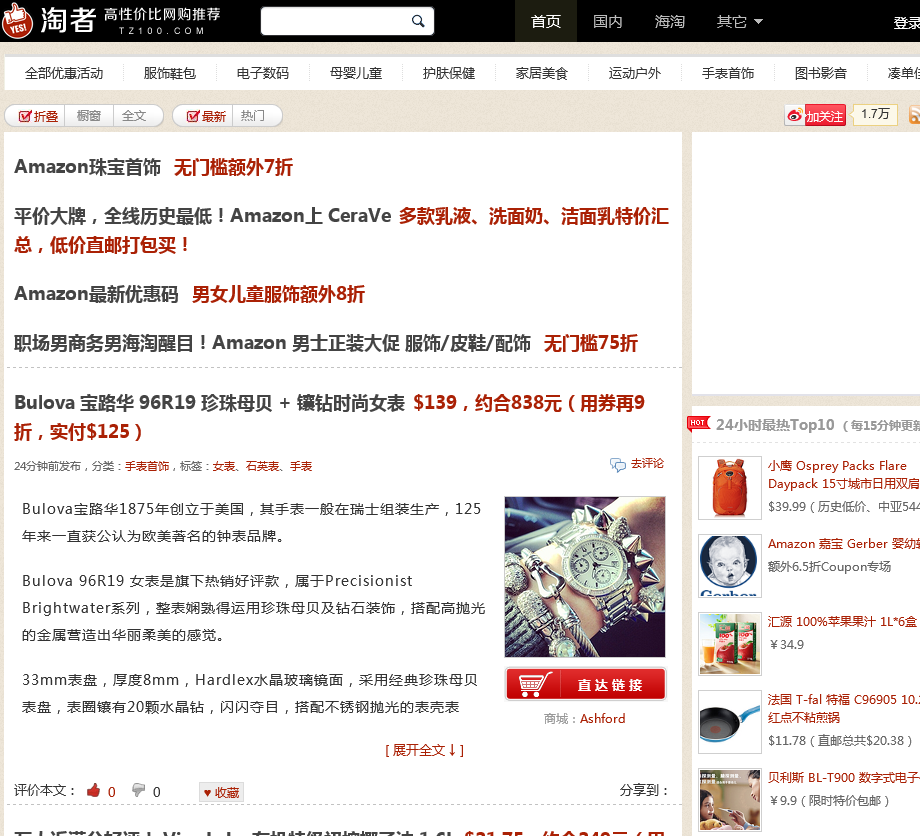Open the Osprey Packs Flare Daypack link
The image size is (920, 836).
point(844,475)
